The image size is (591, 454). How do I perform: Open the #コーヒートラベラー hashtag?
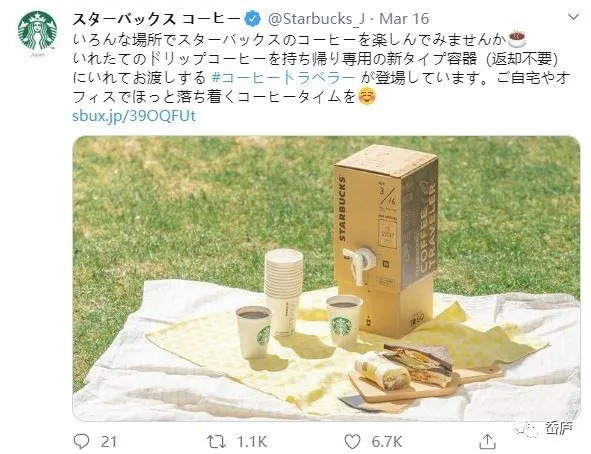pyautogui.click(x=283, y=77)
